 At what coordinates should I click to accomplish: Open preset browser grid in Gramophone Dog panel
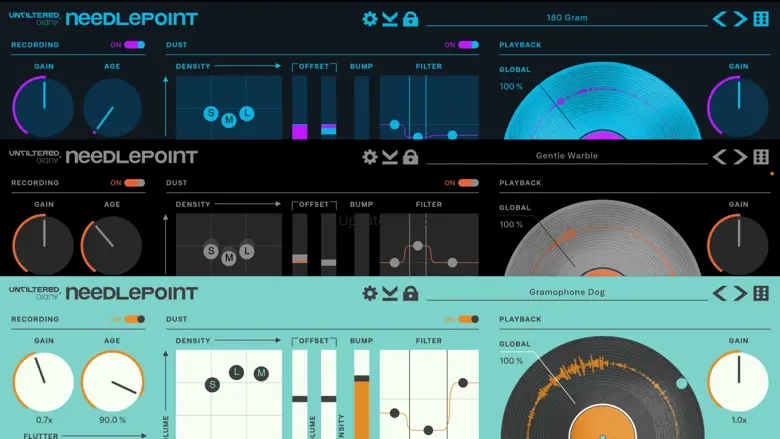[761, 293]
